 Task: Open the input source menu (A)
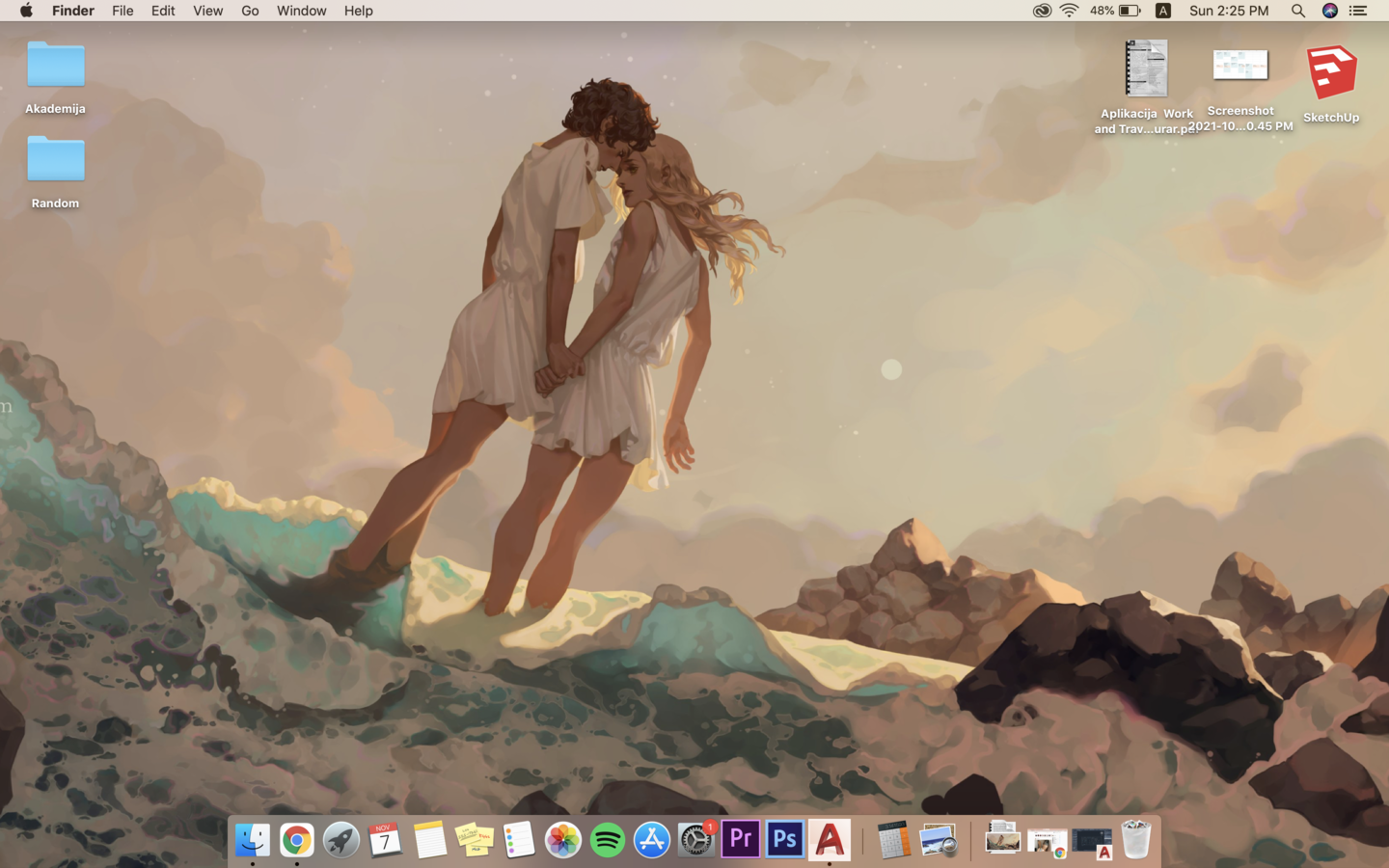point(1163,11)
